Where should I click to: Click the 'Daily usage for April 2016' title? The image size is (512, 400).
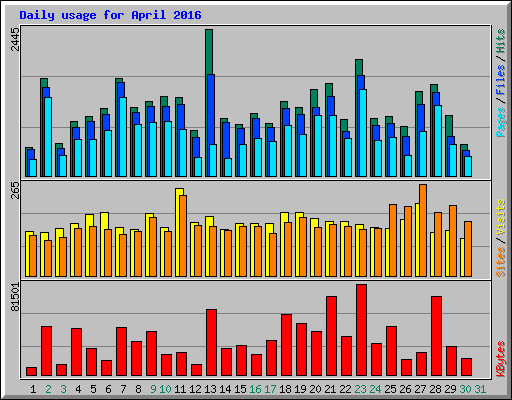pos(110,15)
